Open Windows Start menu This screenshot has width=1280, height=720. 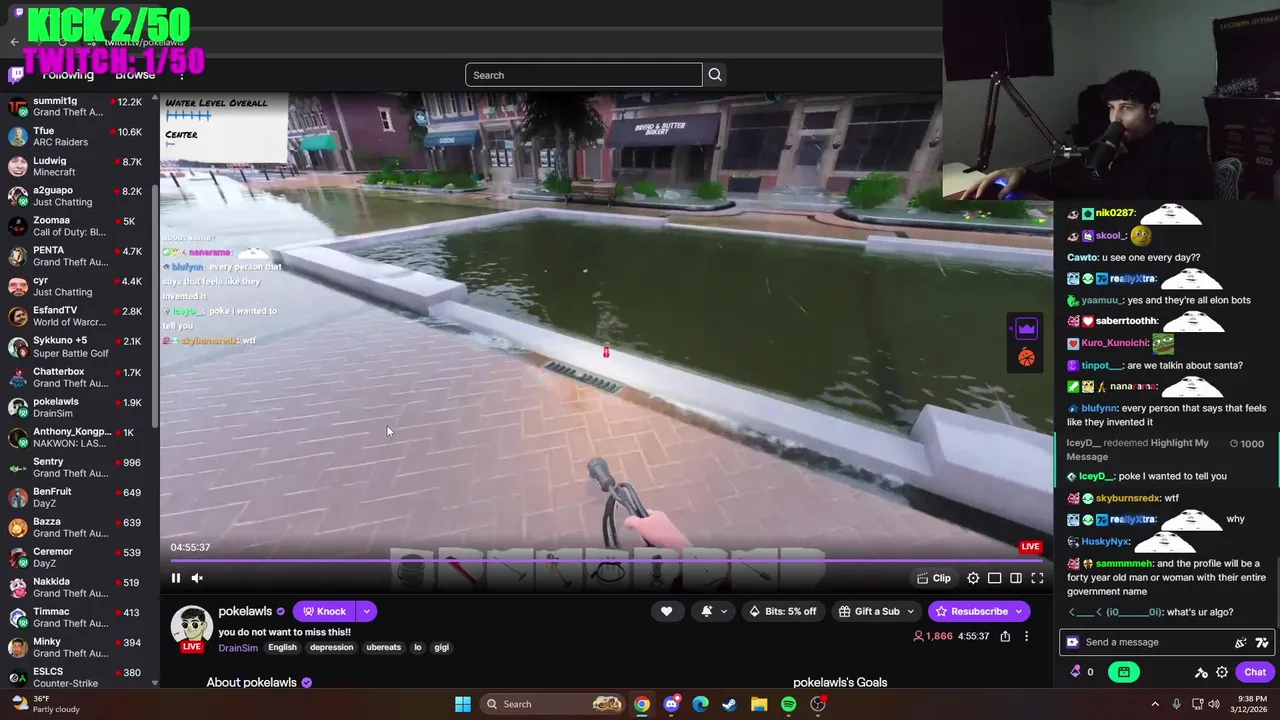(463, 704)
